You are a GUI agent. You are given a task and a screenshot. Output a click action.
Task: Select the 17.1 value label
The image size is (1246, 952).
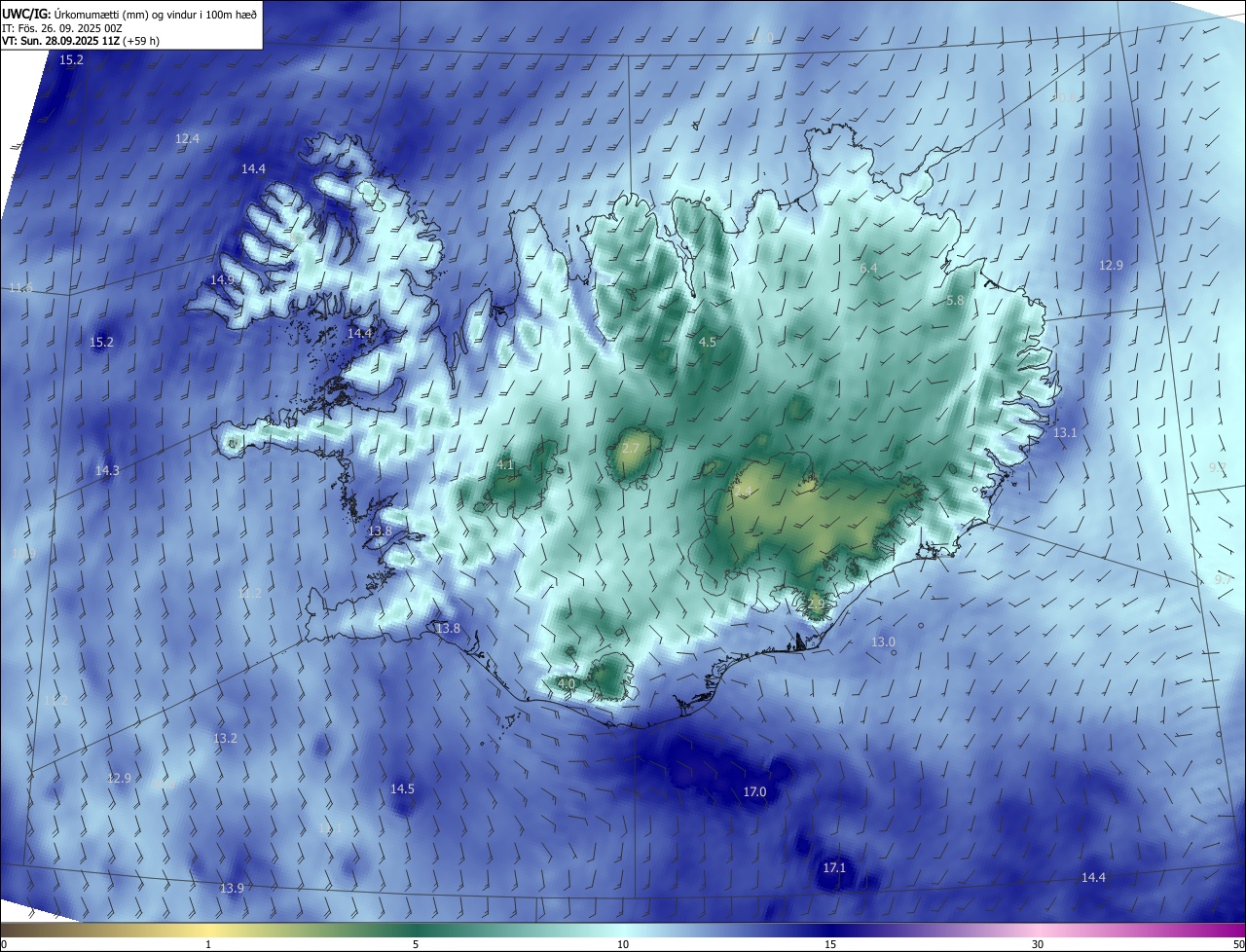click(834, 868)
